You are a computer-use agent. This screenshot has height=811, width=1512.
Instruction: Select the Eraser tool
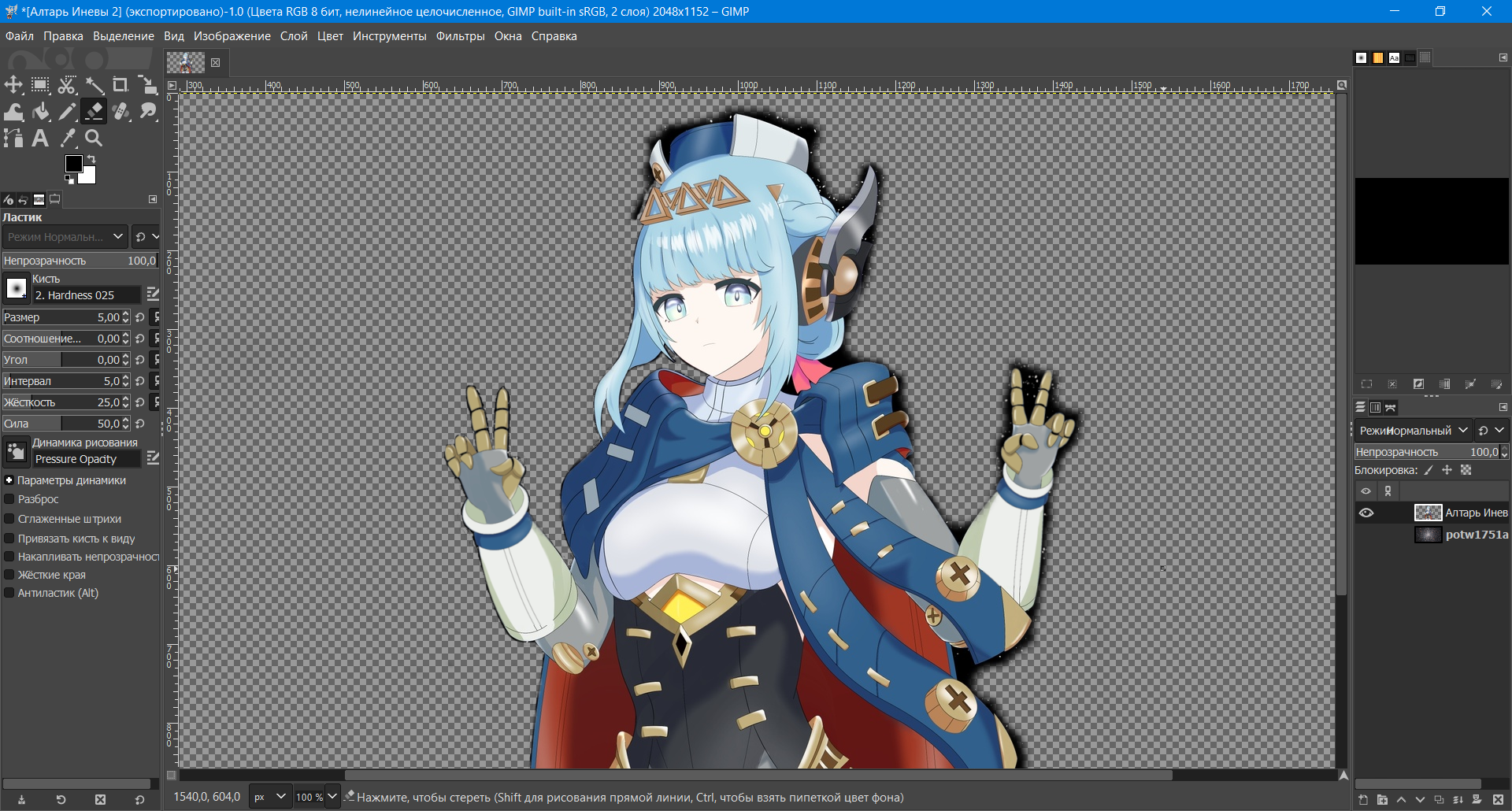pos(94,112)
